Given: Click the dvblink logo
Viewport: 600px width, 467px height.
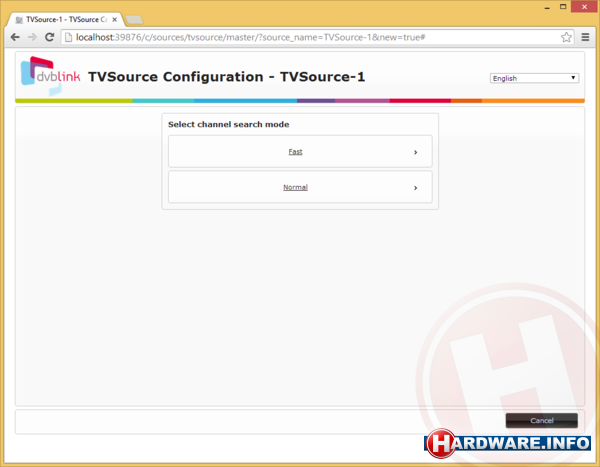Looking at the screenshot, I should point(51,76).
